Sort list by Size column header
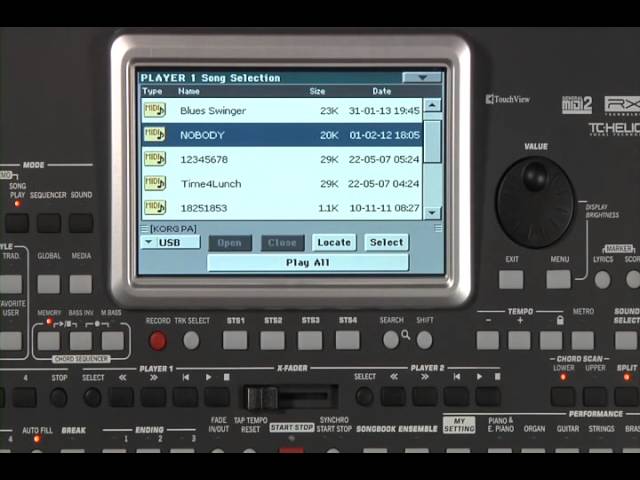Image resolution: width=640 pixels, height=480 pixels. (x=317, y=91)
